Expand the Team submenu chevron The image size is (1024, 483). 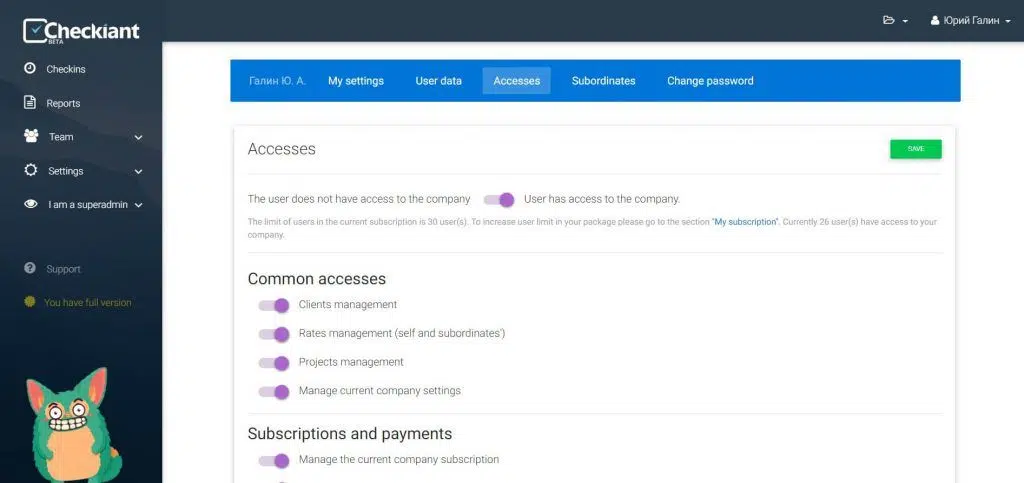[x=138, y=138]
